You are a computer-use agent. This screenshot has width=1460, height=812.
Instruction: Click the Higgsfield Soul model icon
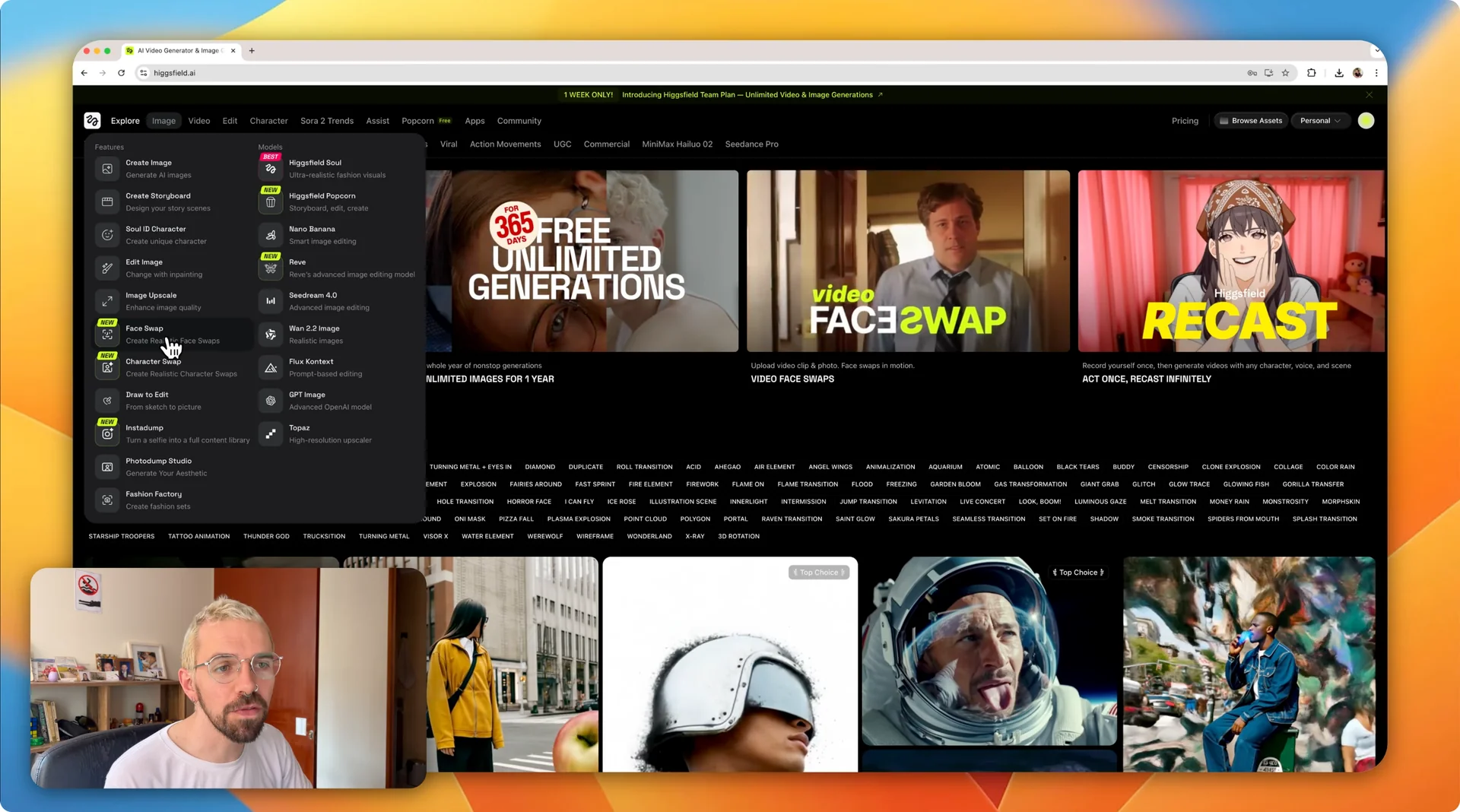[x=271, y=169]
